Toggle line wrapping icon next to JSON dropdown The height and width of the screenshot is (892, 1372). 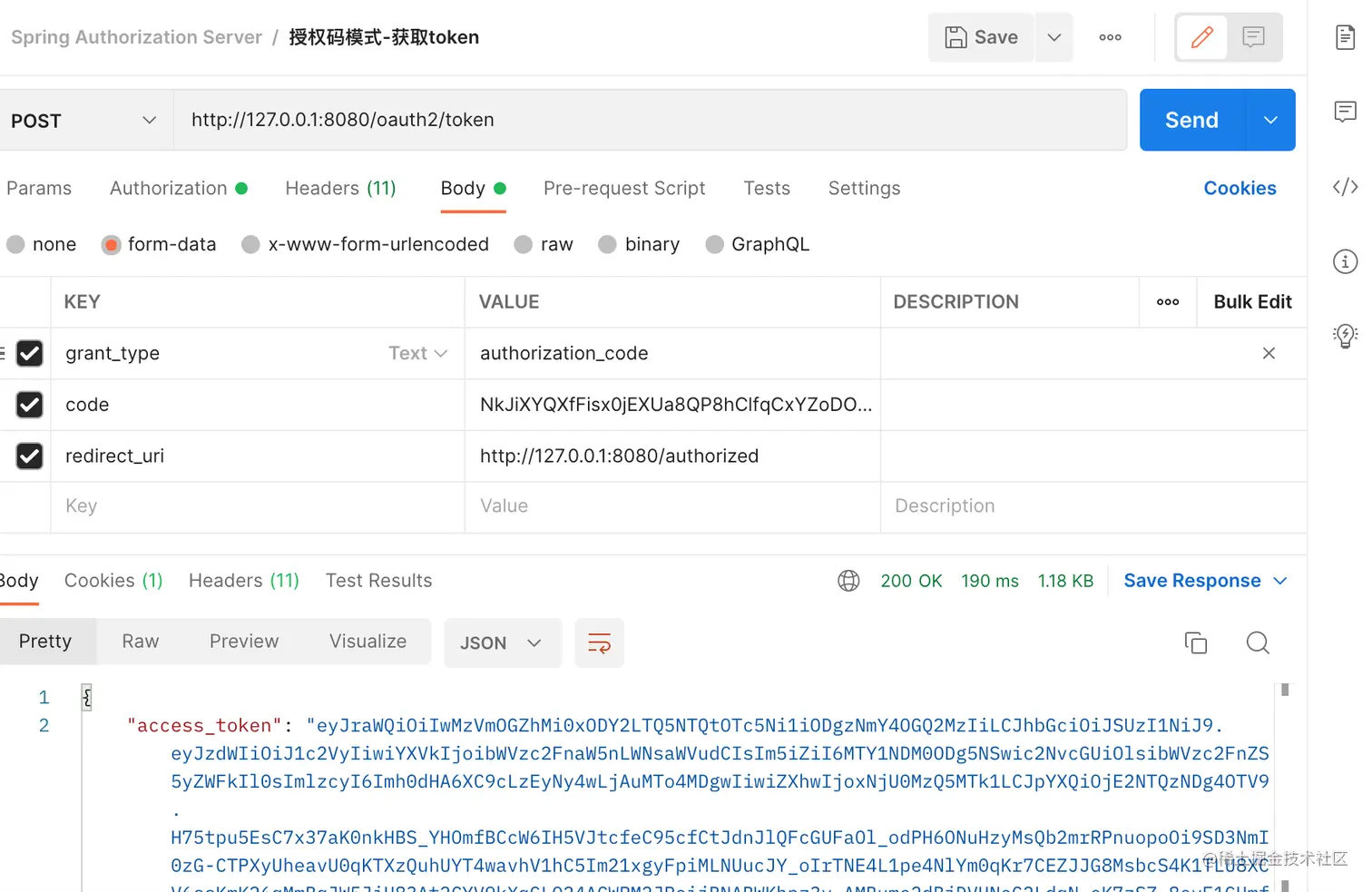pos(600,642)
